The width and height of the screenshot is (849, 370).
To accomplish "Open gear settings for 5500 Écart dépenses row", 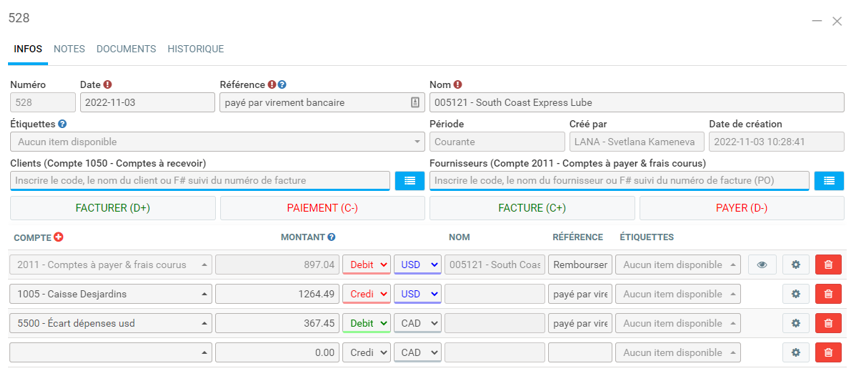I will (795, 323).
